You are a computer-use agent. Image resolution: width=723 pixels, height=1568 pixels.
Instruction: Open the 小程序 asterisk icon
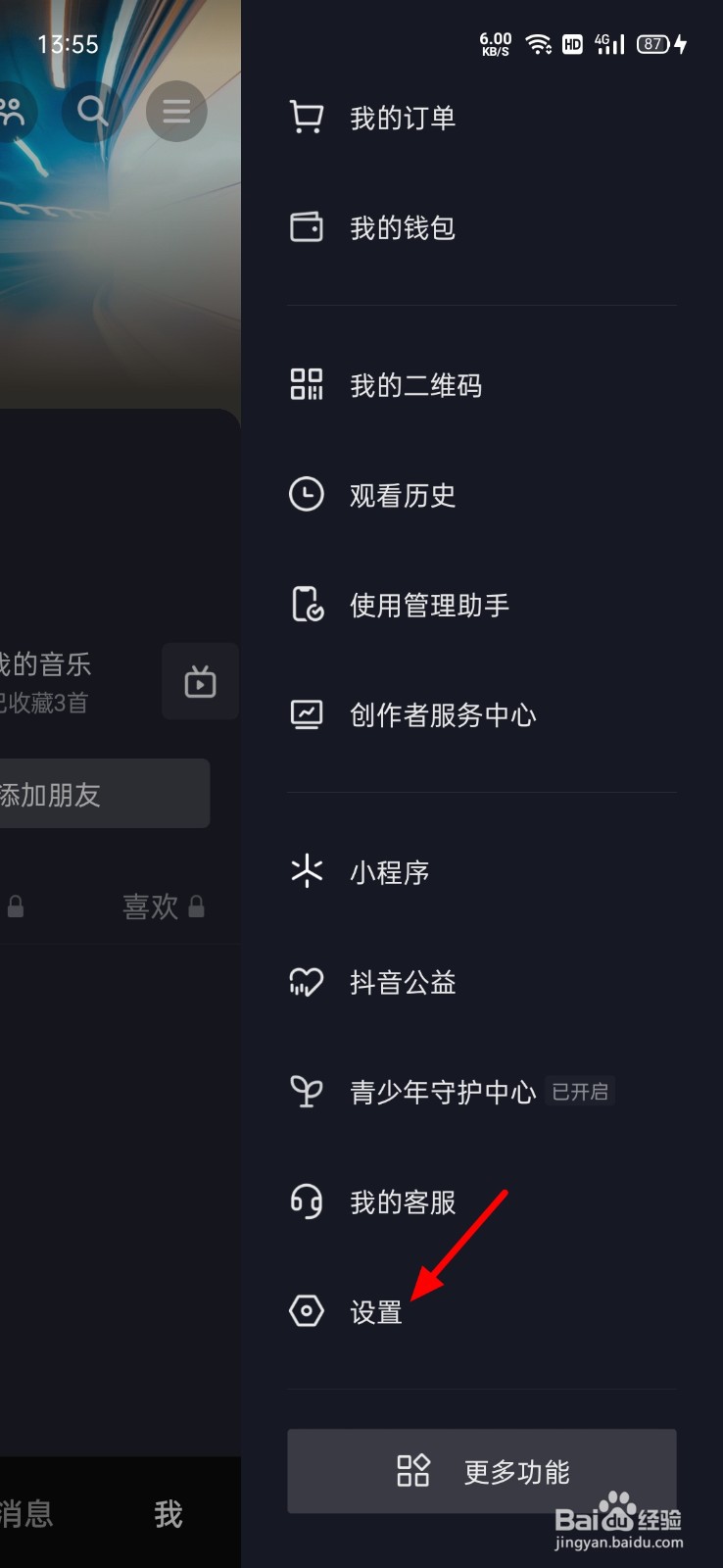307,871
